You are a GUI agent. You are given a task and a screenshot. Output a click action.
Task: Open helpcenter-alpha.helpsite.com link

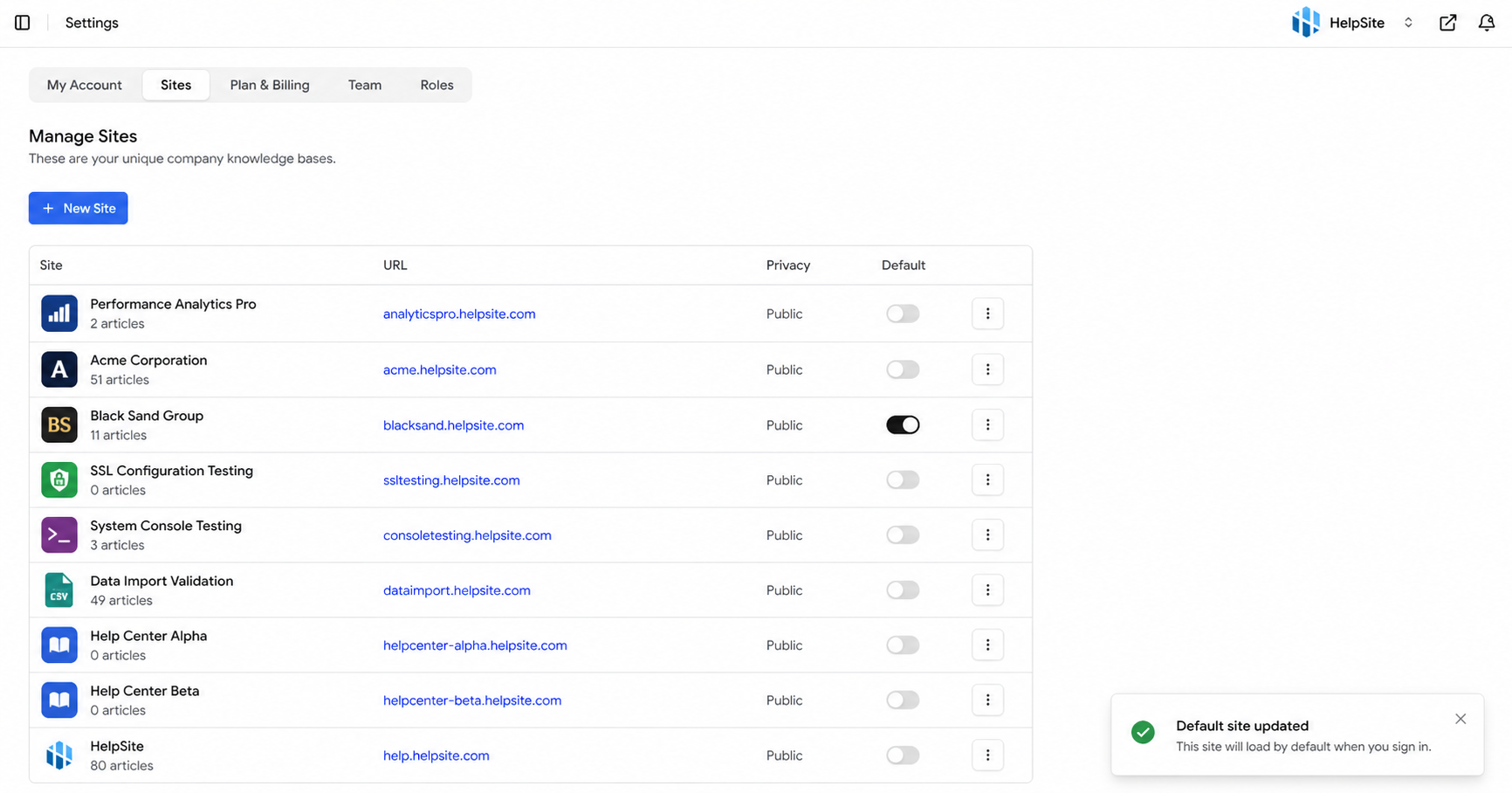pos(475,645)
